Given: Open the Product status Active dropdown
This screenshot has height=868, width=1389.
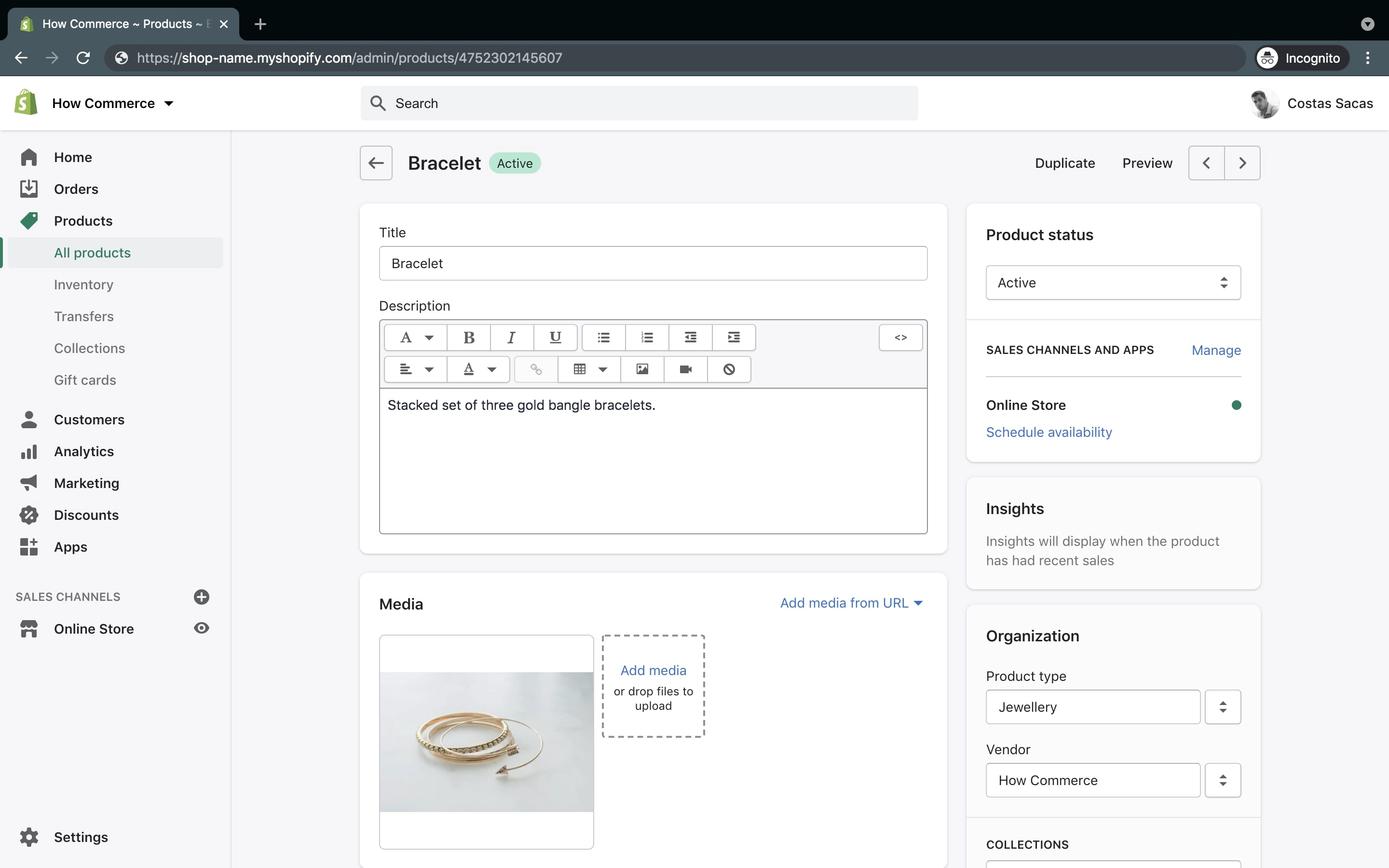Looking at the screenshot, I should tap(1114, 283).
